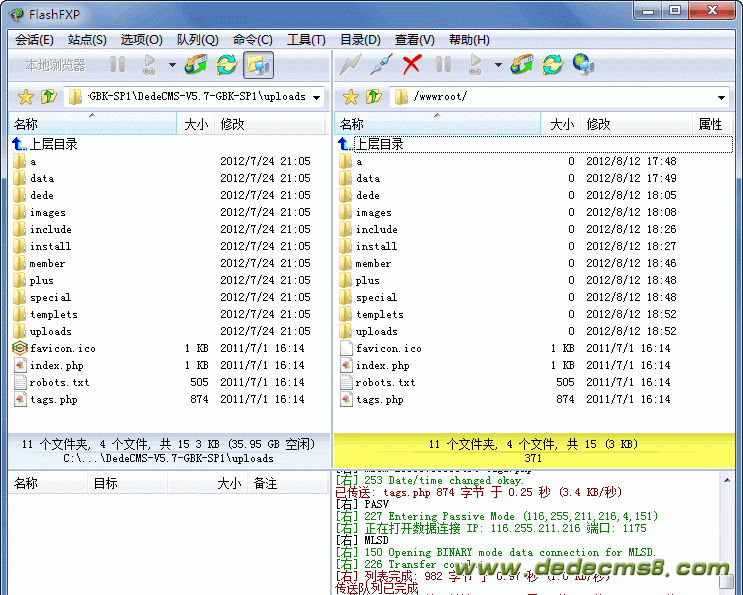Click the remote 上层目录 parent entry

pyautogui.click(x=378, y=144)
